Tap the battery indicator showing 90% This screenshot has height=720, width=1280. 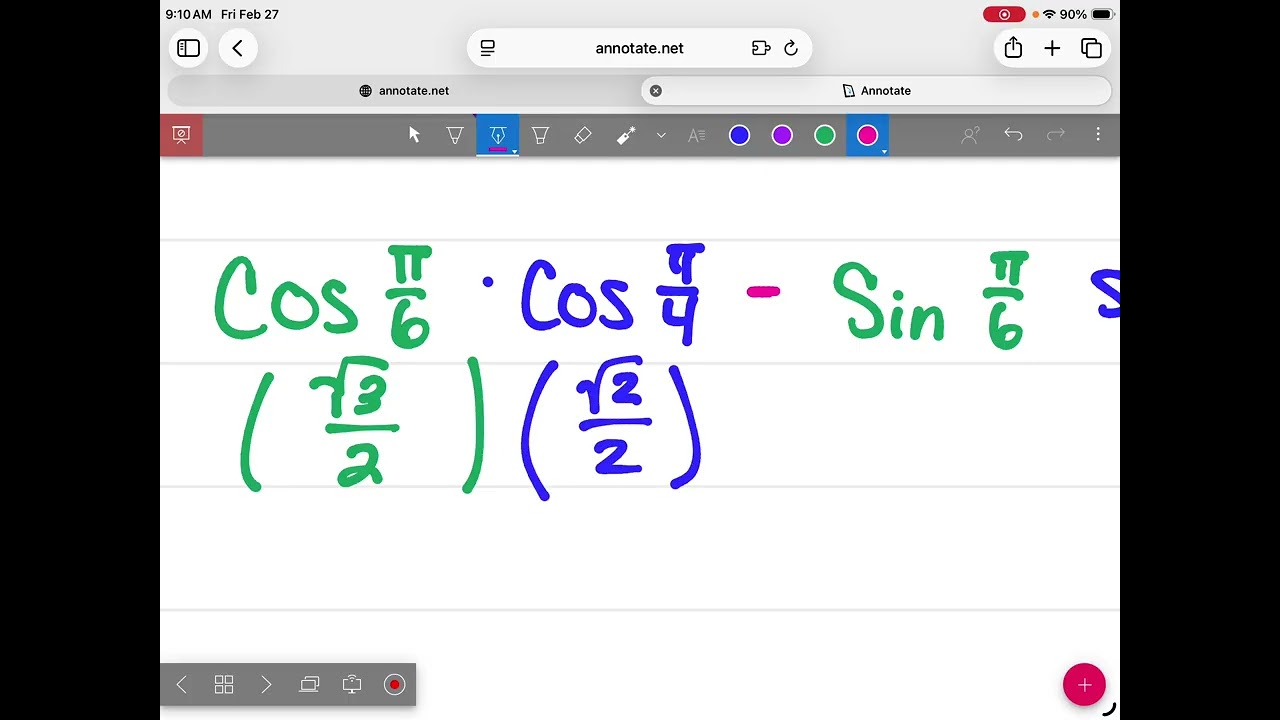pos(1087,14)
